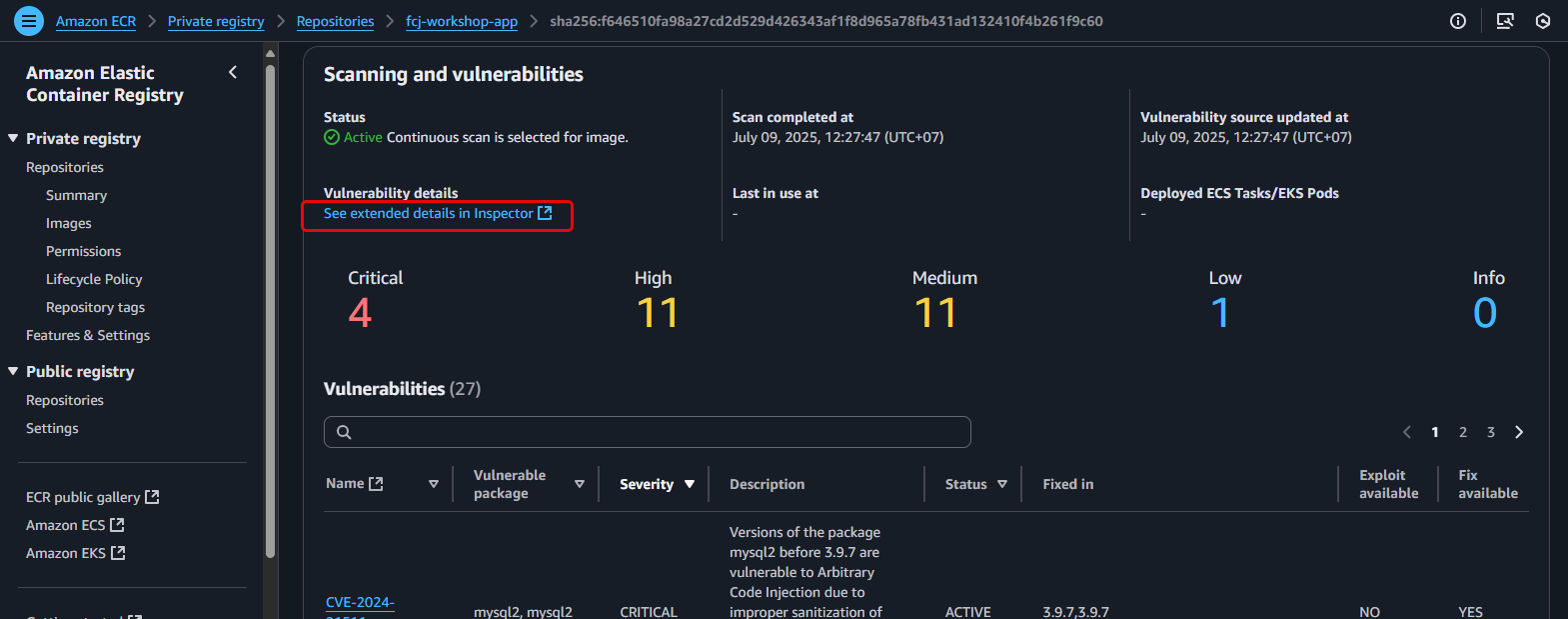Go to Repositories breadcrumb

click(335, 21)
